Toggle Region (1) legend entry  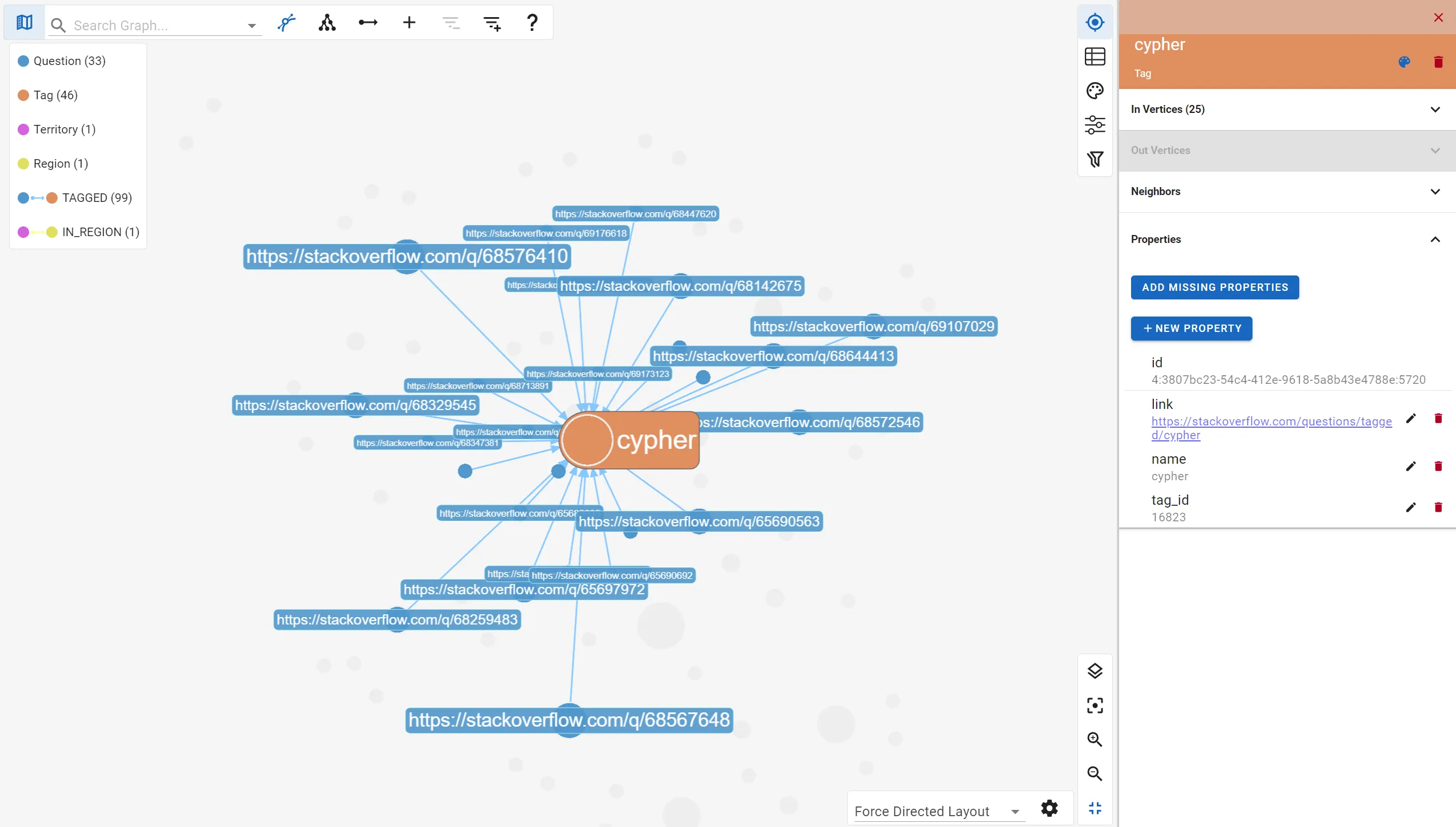53,164
